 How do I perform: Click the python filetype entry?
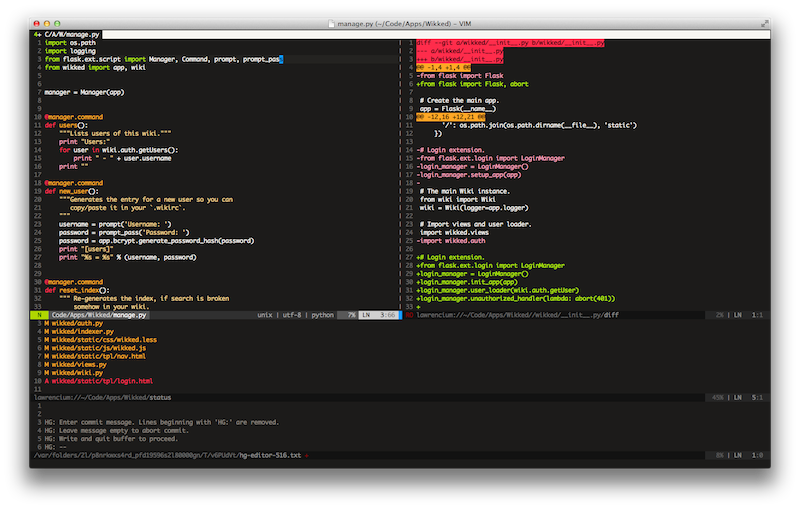coord(322,315)
